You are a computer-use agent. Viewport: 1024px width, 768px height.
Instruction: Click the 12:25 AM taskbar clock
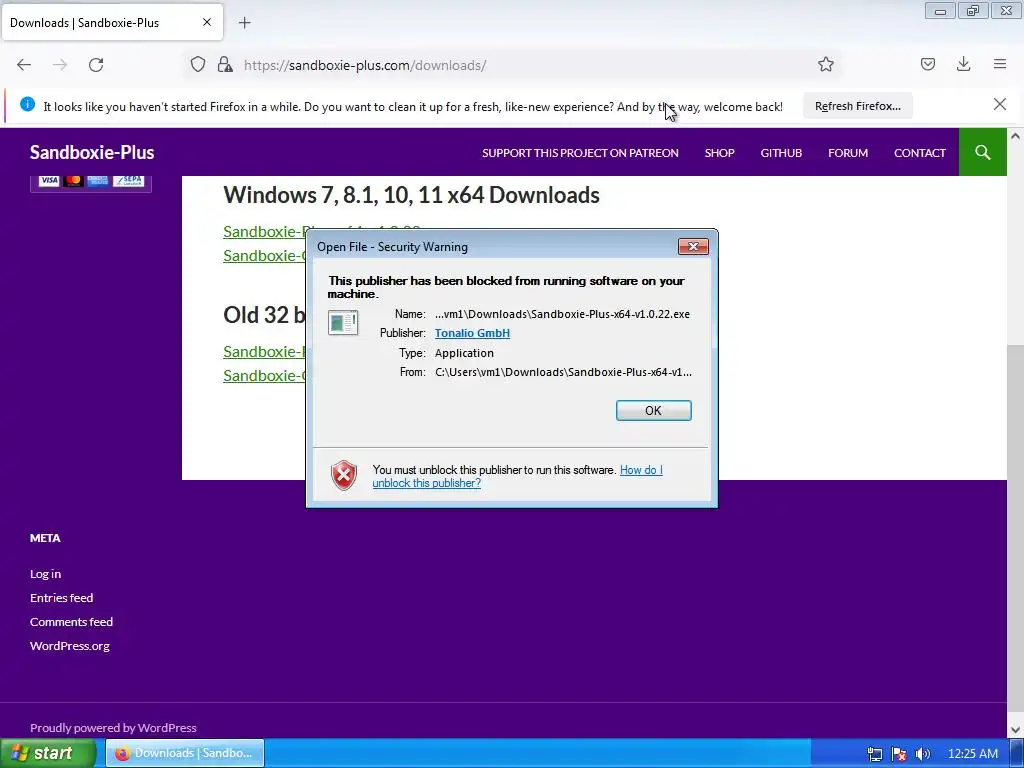[x=972, y=754]
